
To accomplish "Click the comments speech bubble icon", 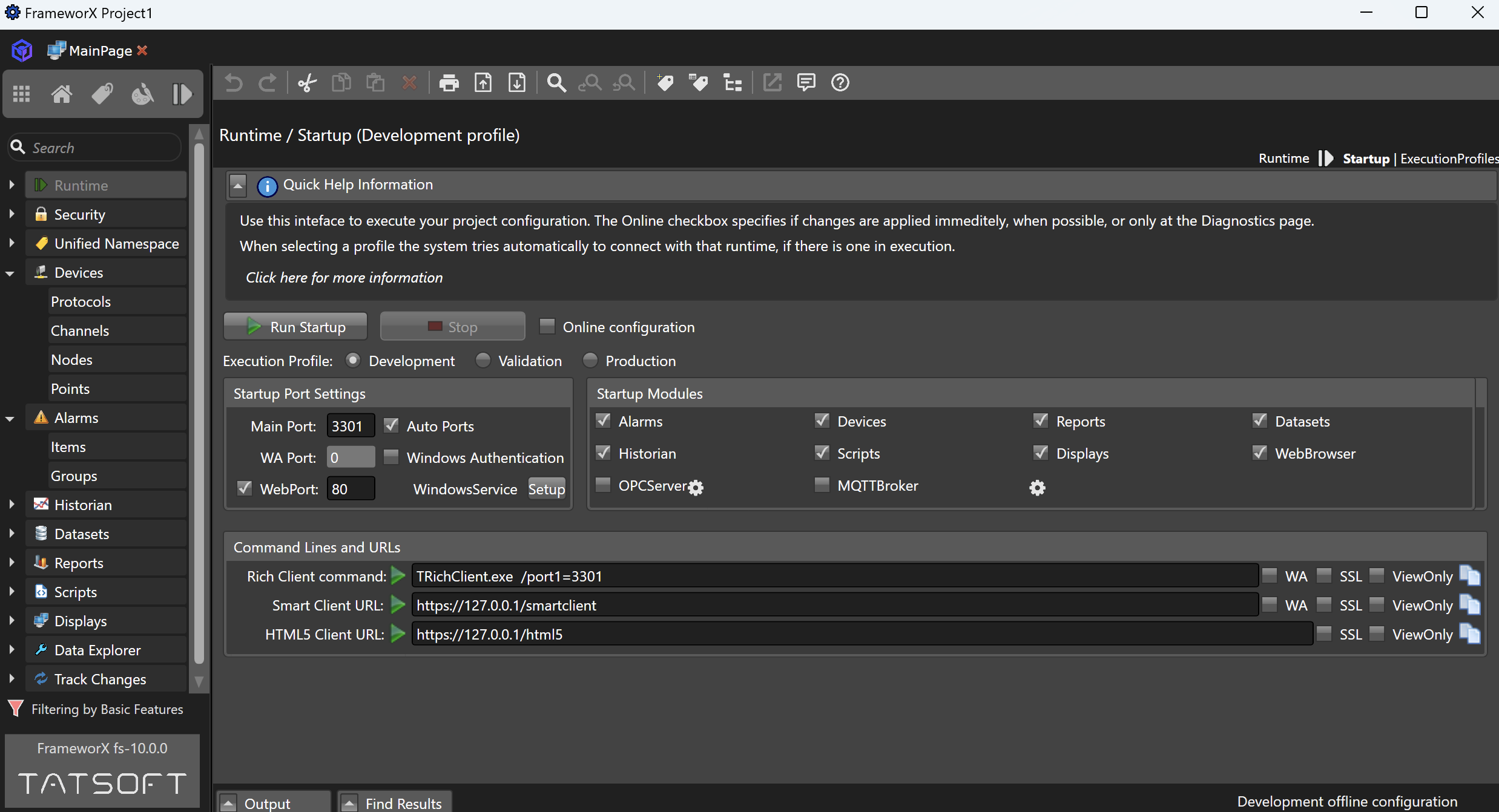I will click(806, 82).
